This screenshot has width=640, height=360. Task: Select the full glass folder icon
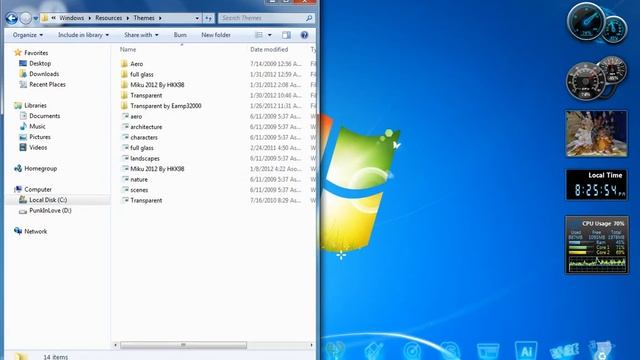pos(124,74)
